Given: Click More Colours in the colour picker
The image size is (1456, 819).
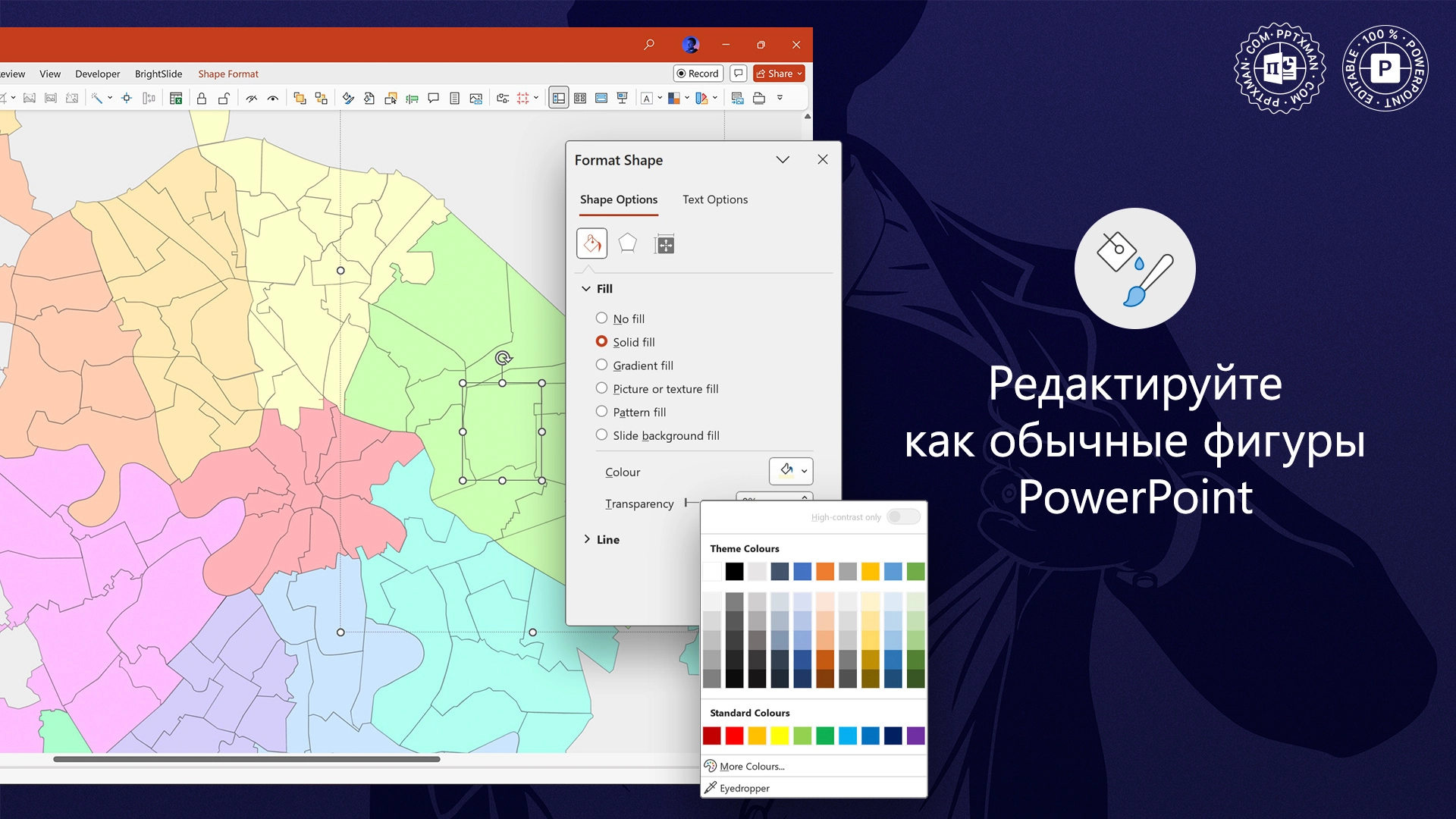Looking at the screenshot, I should point(752,766).
